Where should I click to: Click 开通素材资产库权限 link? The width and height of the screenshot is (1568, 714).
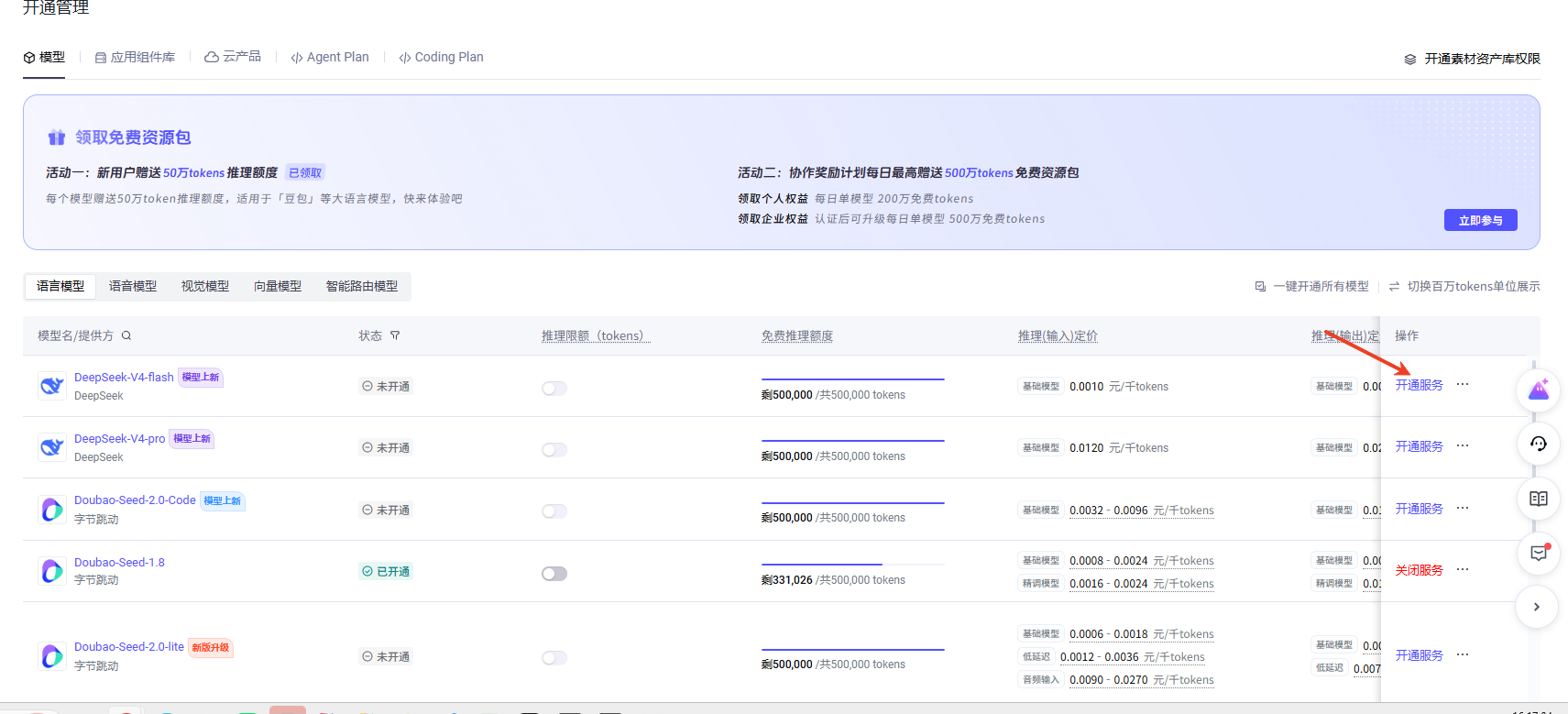(1472, 59)
